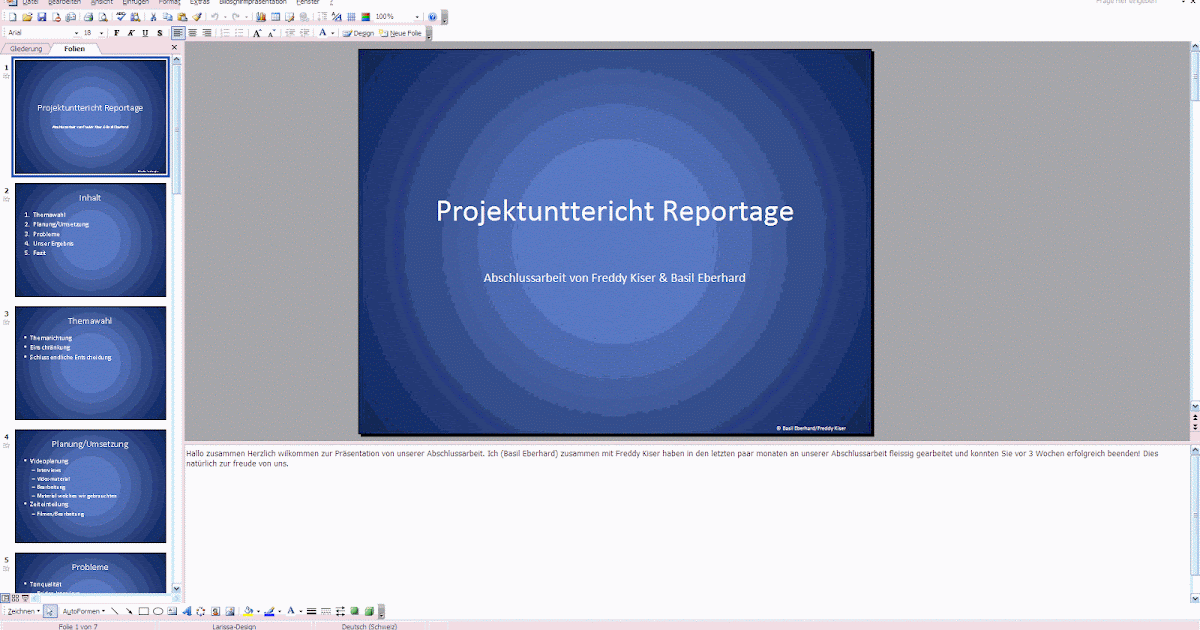Print the presentation using the printer icon

[88, 17]
